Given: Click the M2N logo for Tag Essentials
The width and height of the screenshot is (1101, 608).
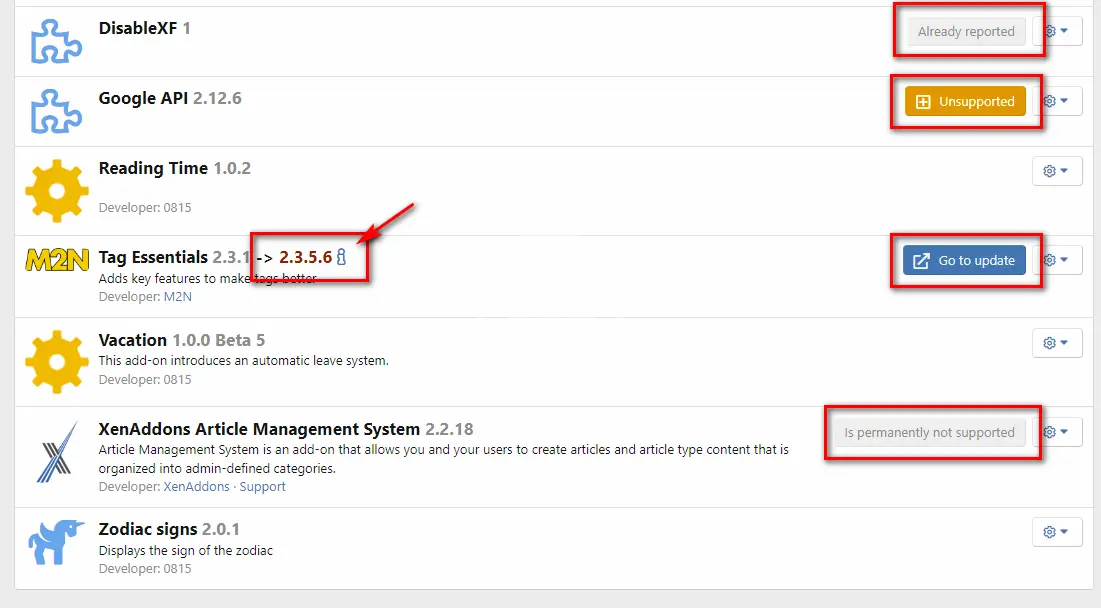Looking at the screenshot, I should pyautogui.click(x=56, y=260).
